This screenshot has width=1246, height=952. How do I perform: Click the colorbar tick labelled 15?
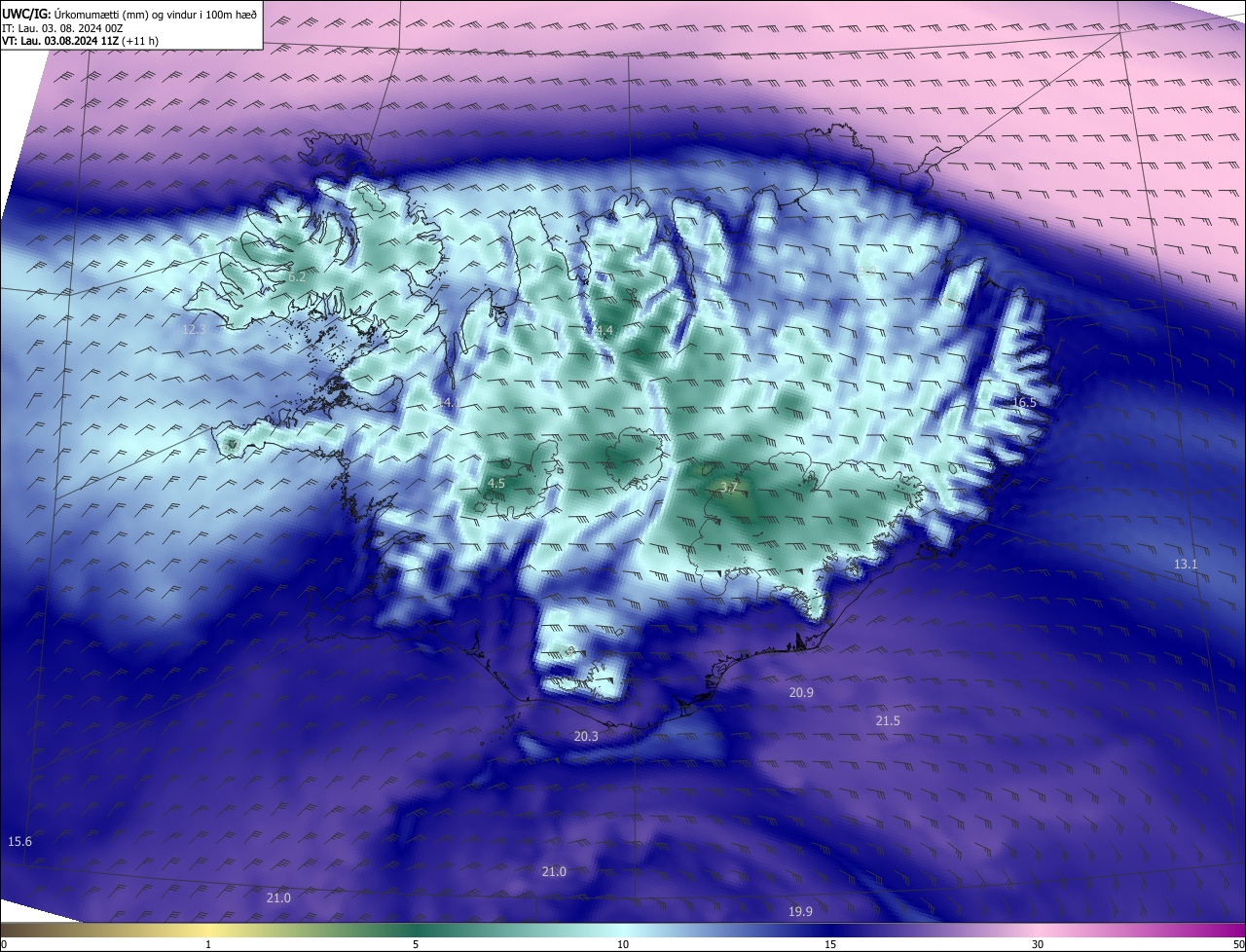click(830, 944)
